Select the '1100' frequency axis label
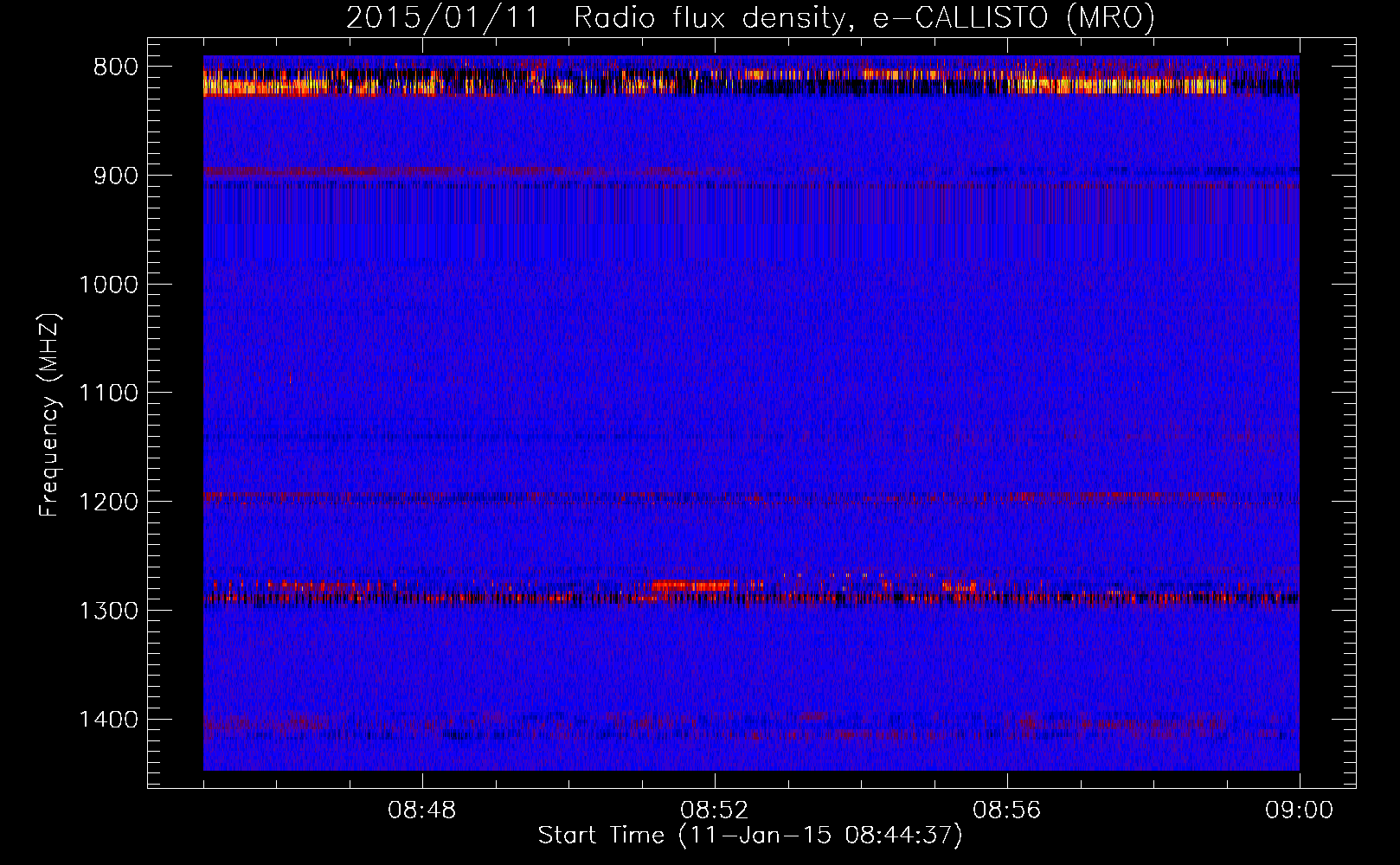Image resolution: width=1400 pixels, height=865 pixels. coord(108,394)
